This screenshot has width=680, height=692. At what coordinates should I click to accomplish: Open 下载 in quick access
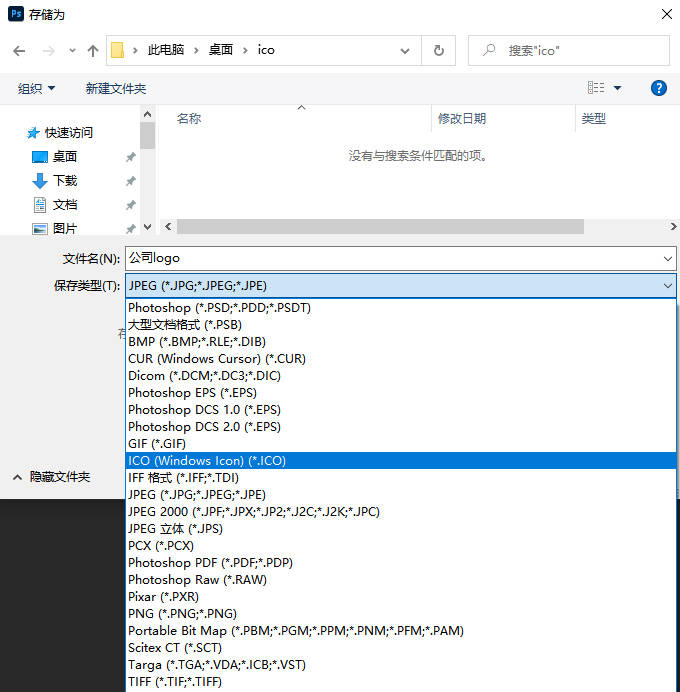64,181
